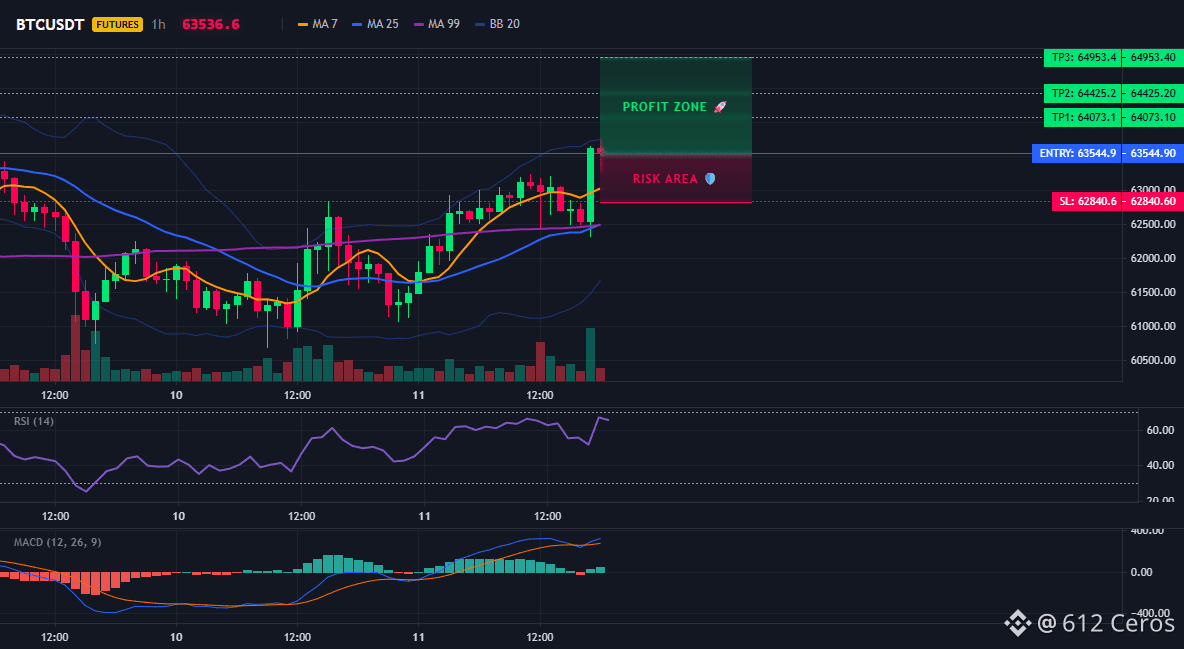This screenshot has height=649, width=1184.
Task: Toggle the MA 25 legend indicator
Action: (x=375, y=24)
